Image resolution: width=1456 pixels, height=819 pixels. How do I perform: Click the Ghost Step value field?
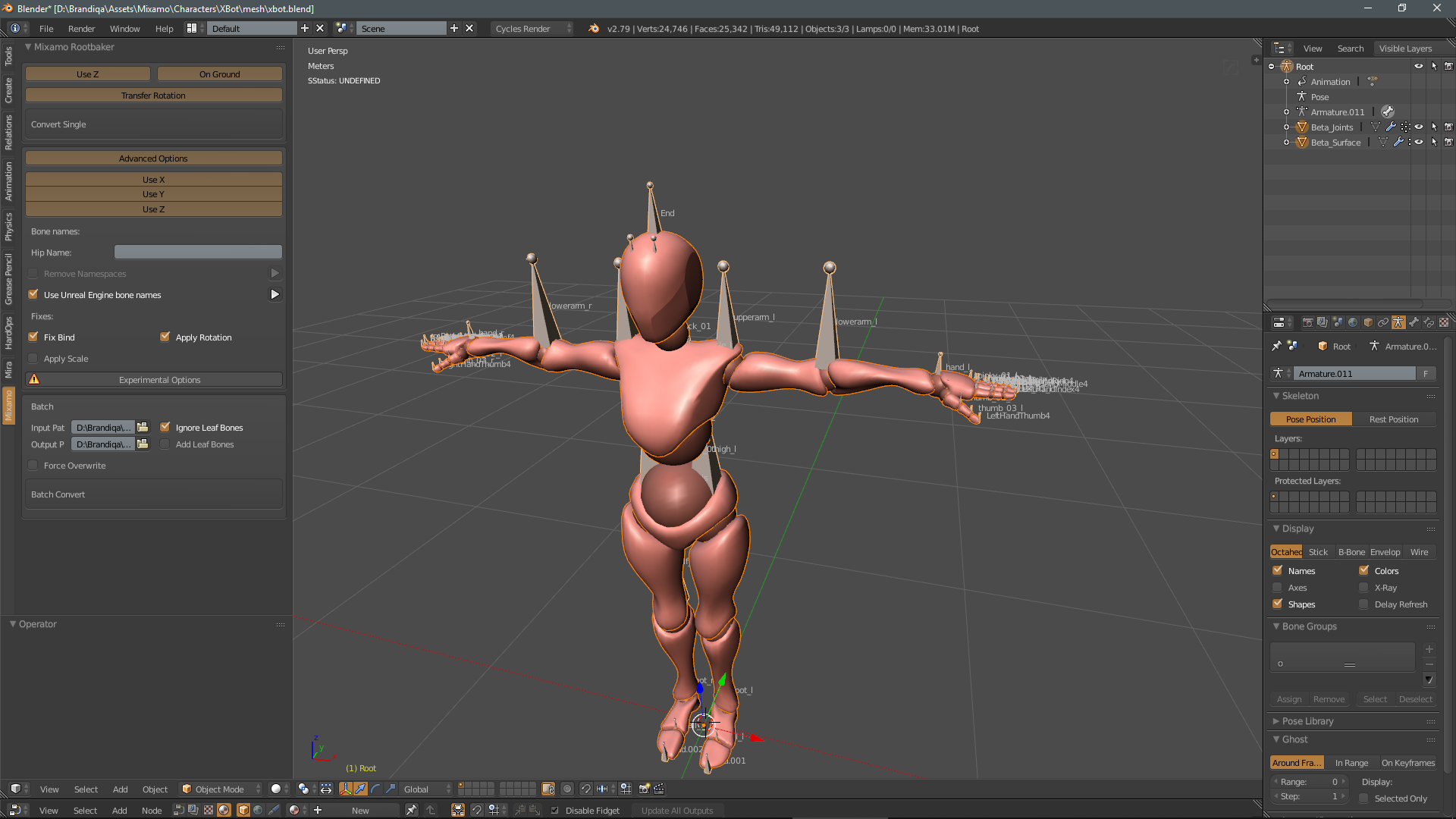click(1310, 796)
